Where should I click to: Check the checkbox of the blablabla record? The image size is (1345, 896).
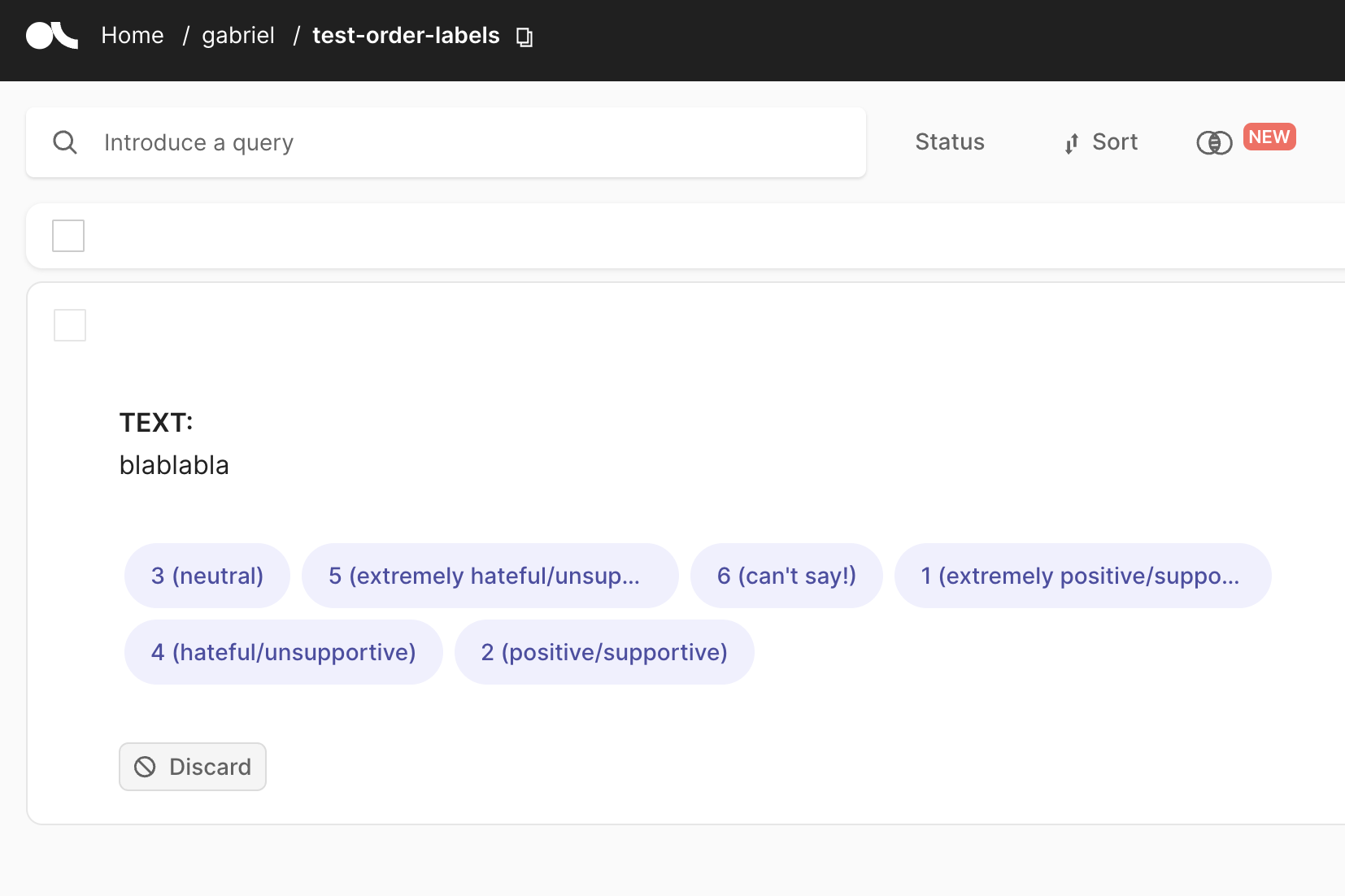coord(70,324)
